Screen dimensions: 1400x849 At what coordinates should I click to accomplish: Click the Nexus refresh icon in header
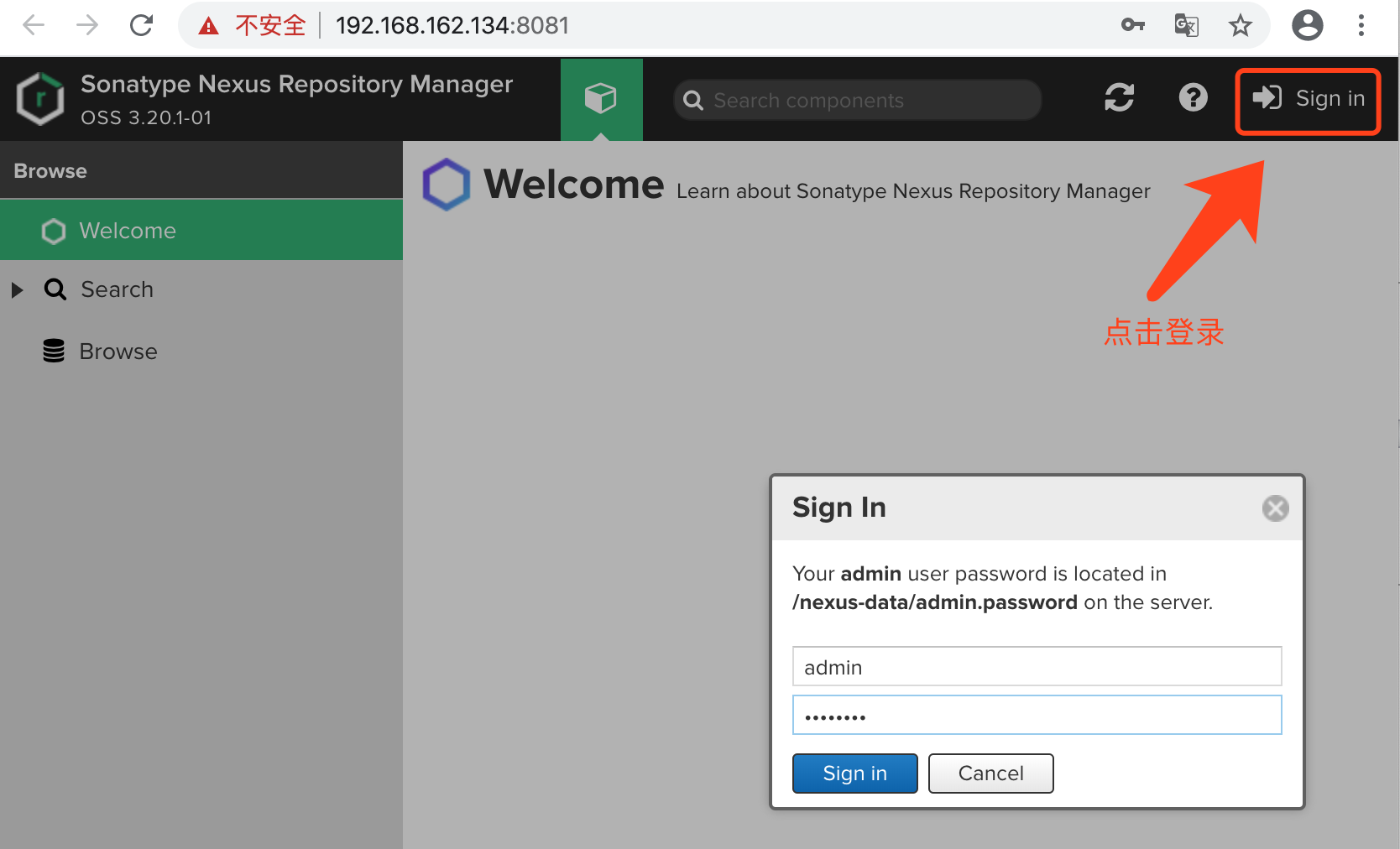click(1120, 98)
